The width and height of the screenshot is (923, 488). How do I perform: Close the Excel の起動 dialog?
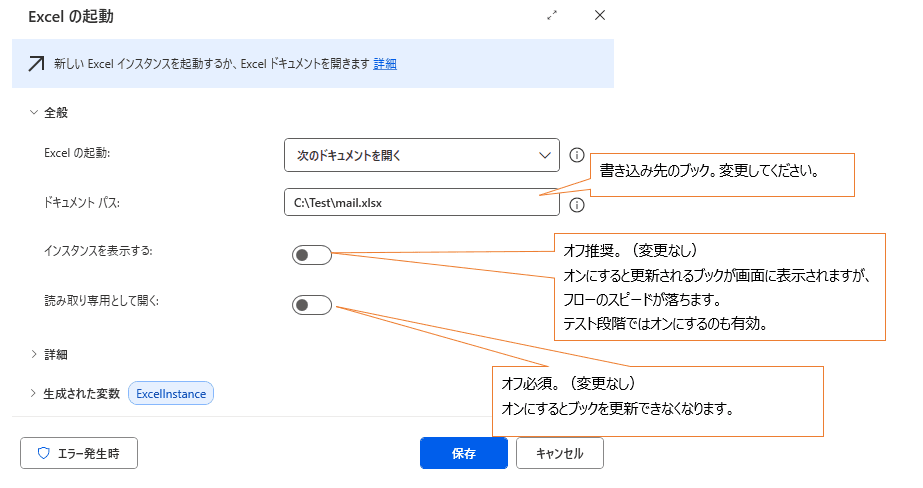[x=600, y=15]
